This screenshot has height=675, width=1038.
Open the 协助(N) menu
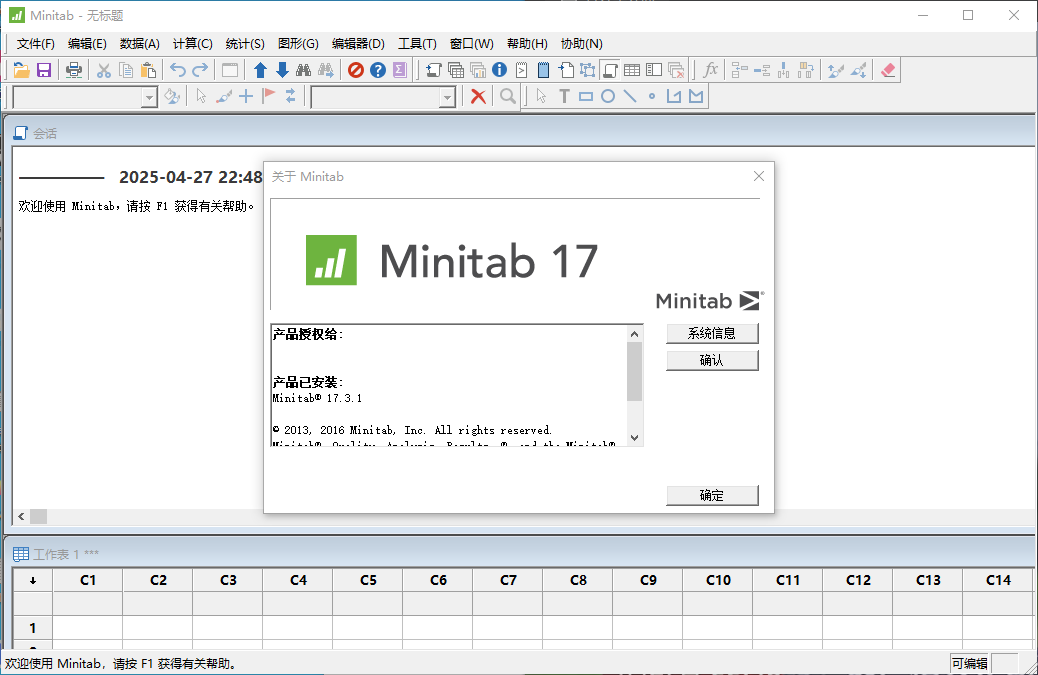[x=582, y=44]
